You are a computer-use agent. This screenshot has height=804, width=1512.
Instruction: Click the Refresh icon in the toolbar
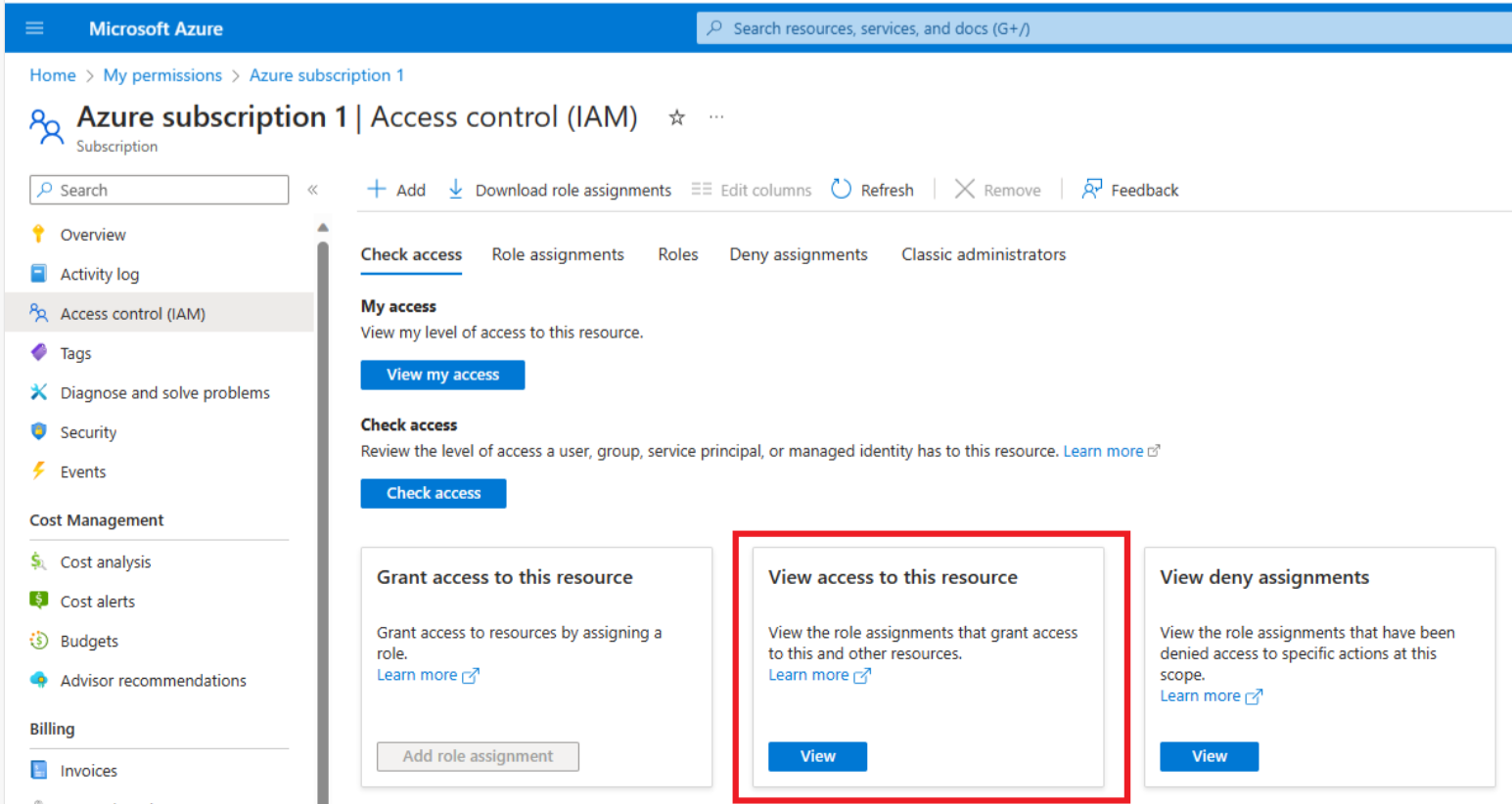click(x=841, y=189)
